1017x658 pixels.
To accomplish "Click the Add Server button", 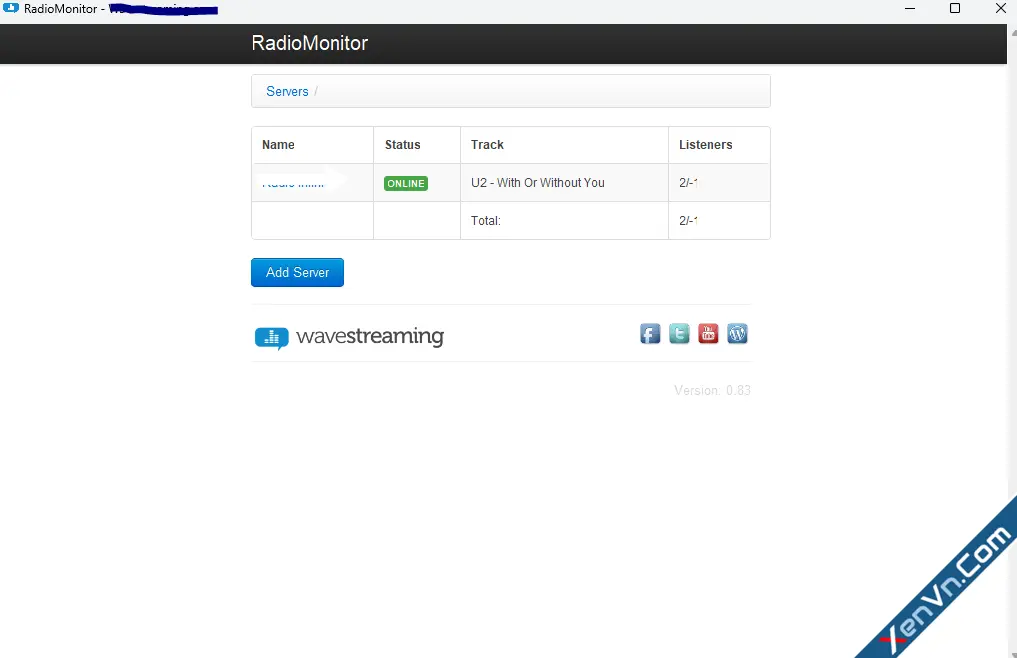I will click(297, 273).
